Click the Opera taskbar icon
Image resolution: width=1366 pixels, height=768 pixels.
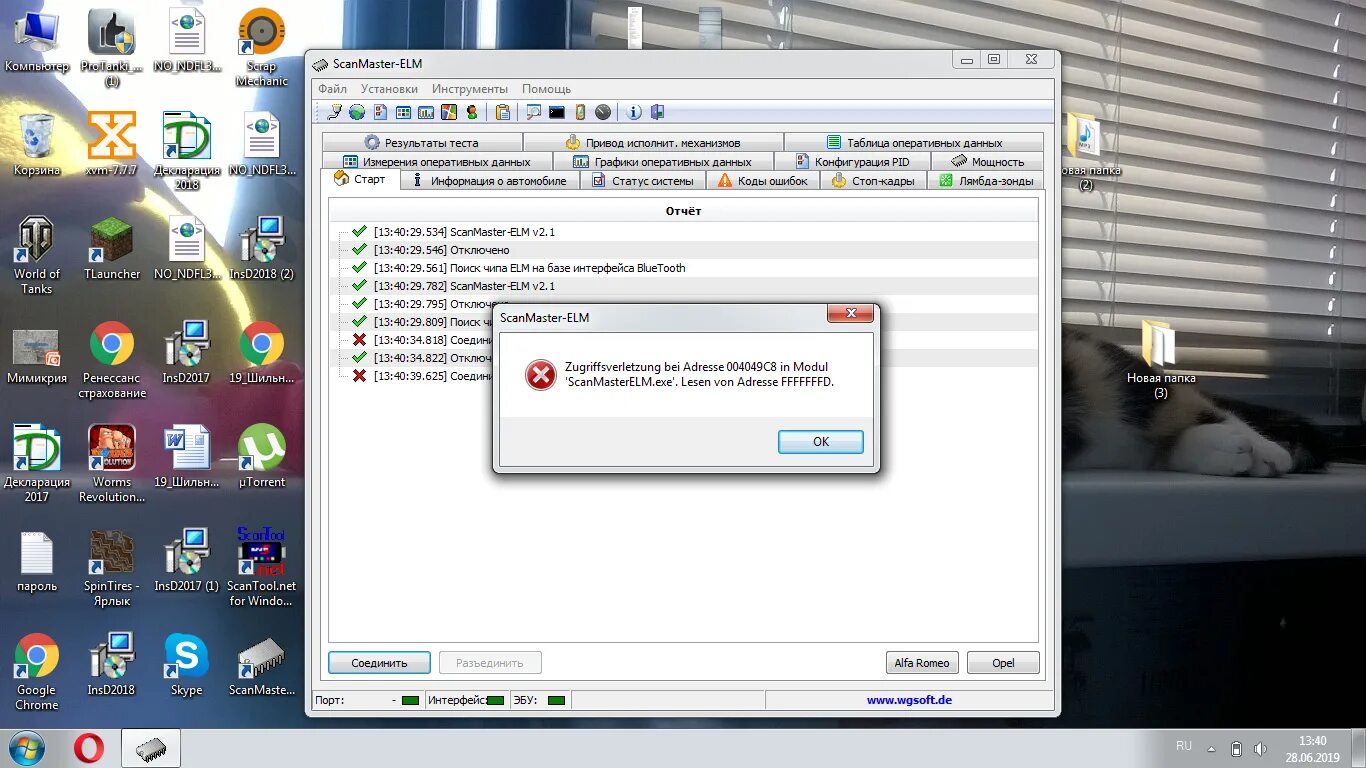click(x=89, y=748)
